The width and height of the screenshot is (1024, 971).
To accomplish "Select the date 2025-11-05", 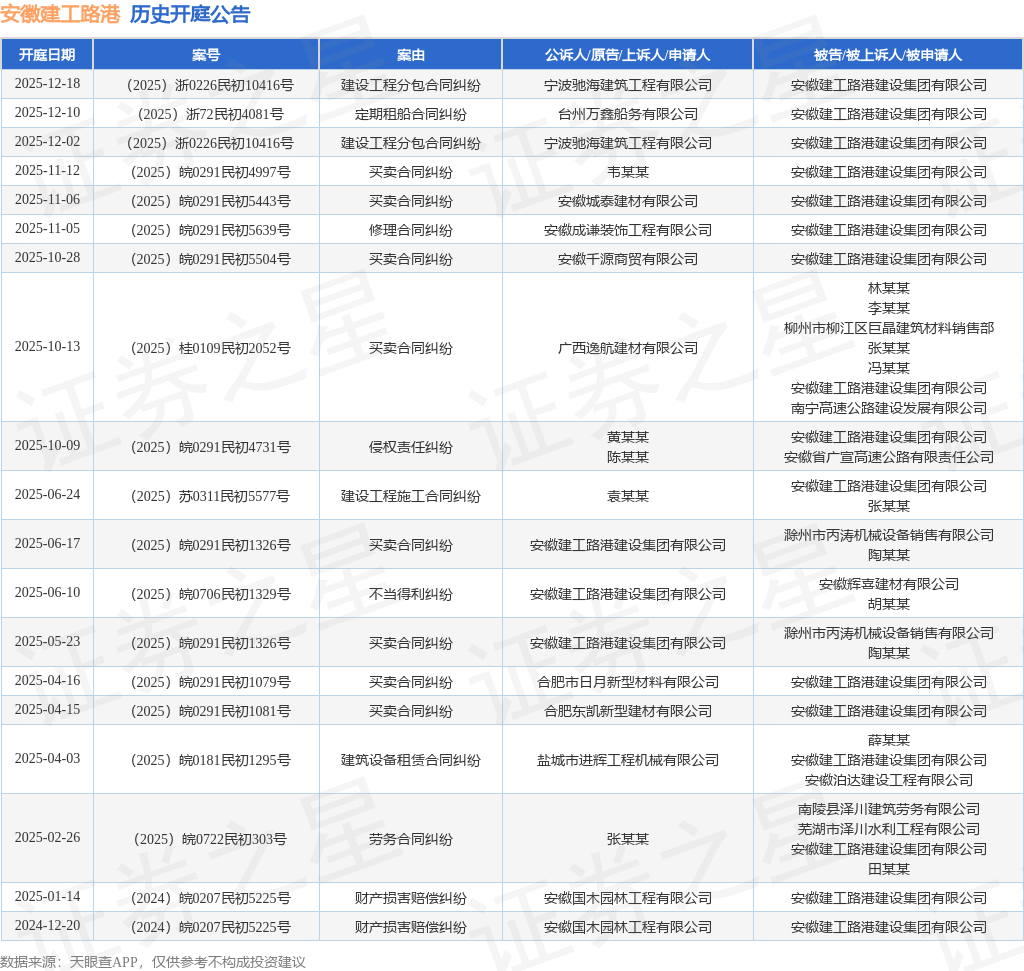I will (47, 229).
